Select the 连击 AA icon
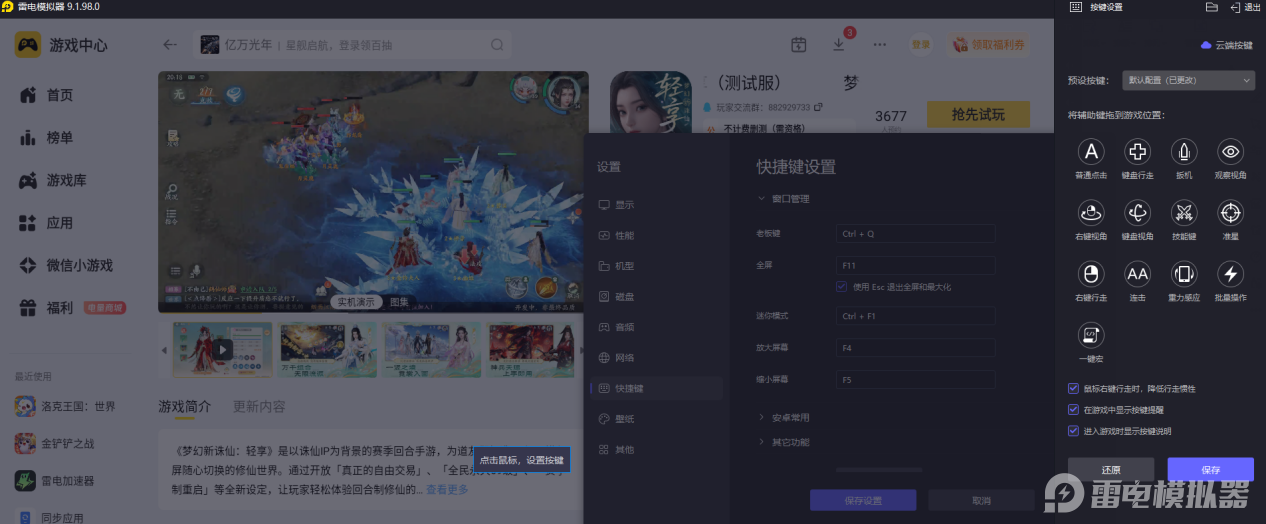The width and height of the screenshot is (1266, 524). [1137, 274]
